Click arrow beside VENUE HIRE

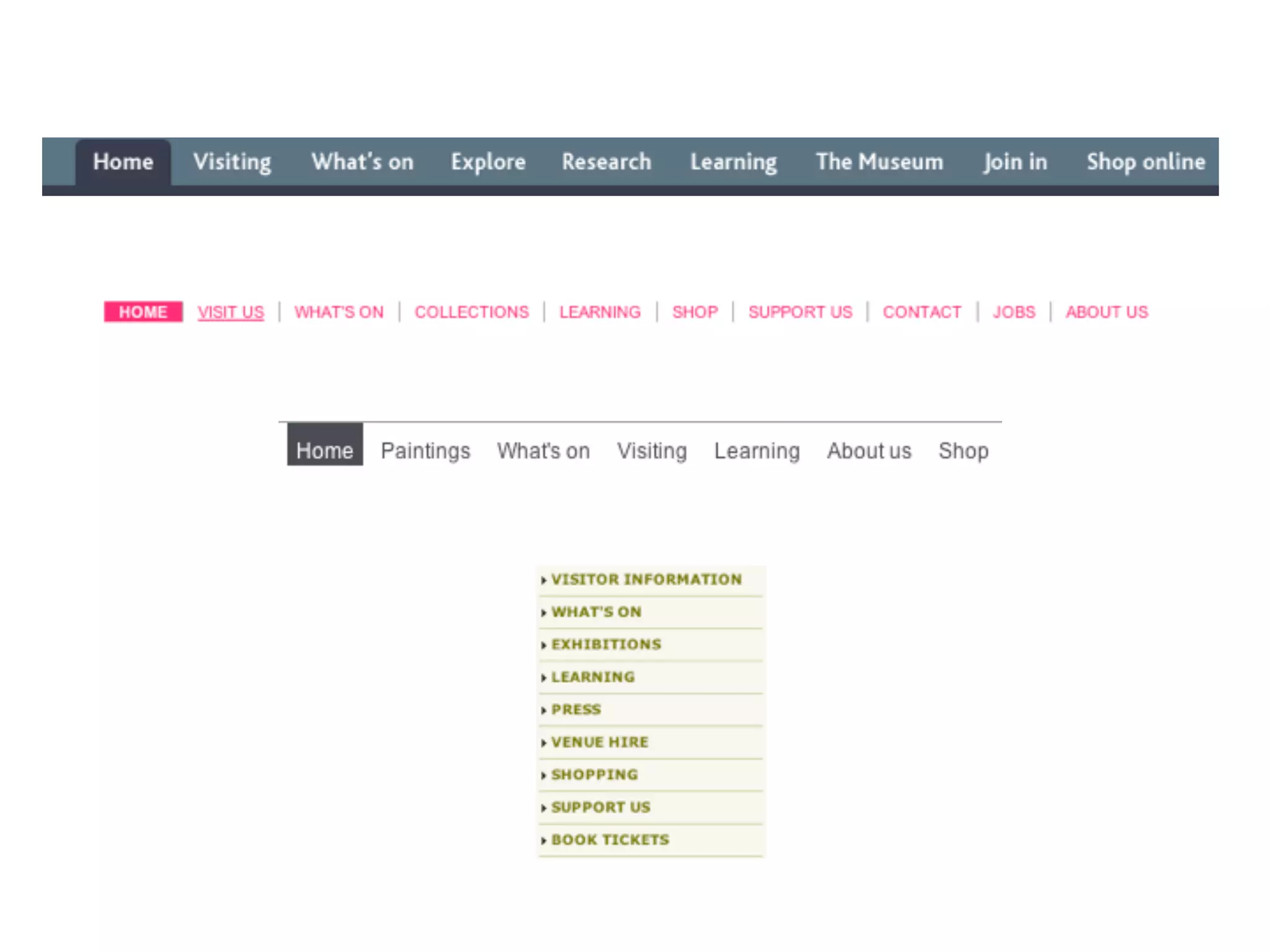[x=544, y=743]
